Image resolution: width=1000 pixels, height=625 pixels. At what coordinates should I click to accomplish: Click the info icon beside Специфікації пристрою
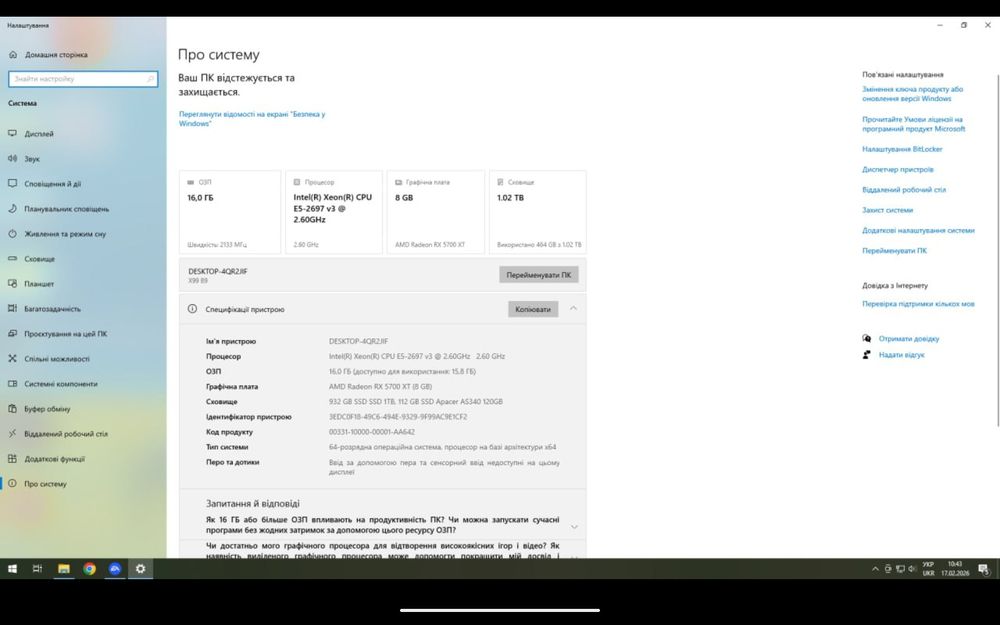coord(192,309)
